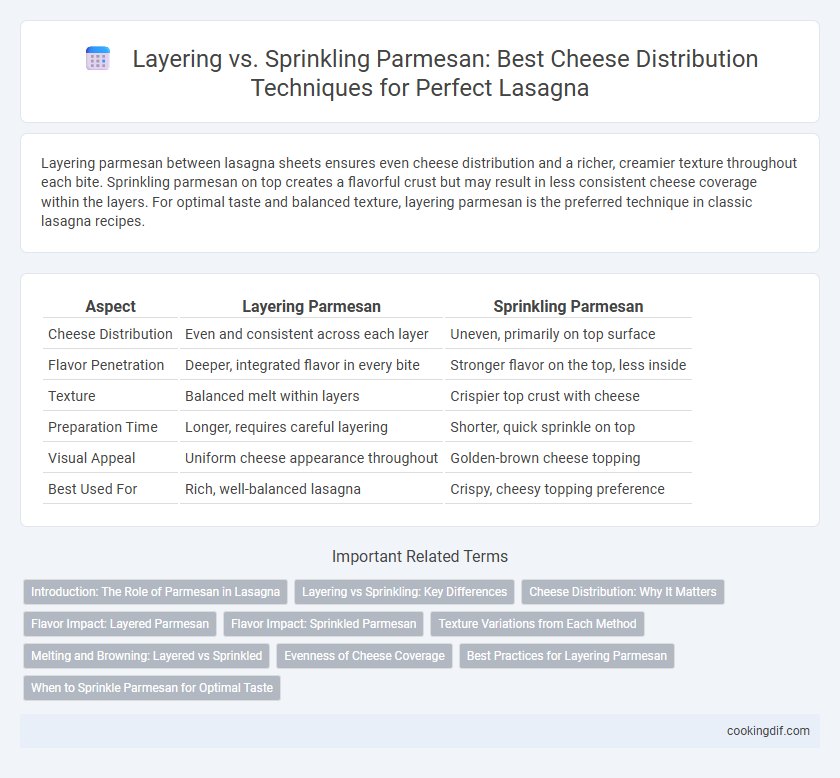Click 'Evenness of Cheese Coverage' tag
Image resolution: width=840 pixels, height=778 pixels.
[x=364, y=656]
